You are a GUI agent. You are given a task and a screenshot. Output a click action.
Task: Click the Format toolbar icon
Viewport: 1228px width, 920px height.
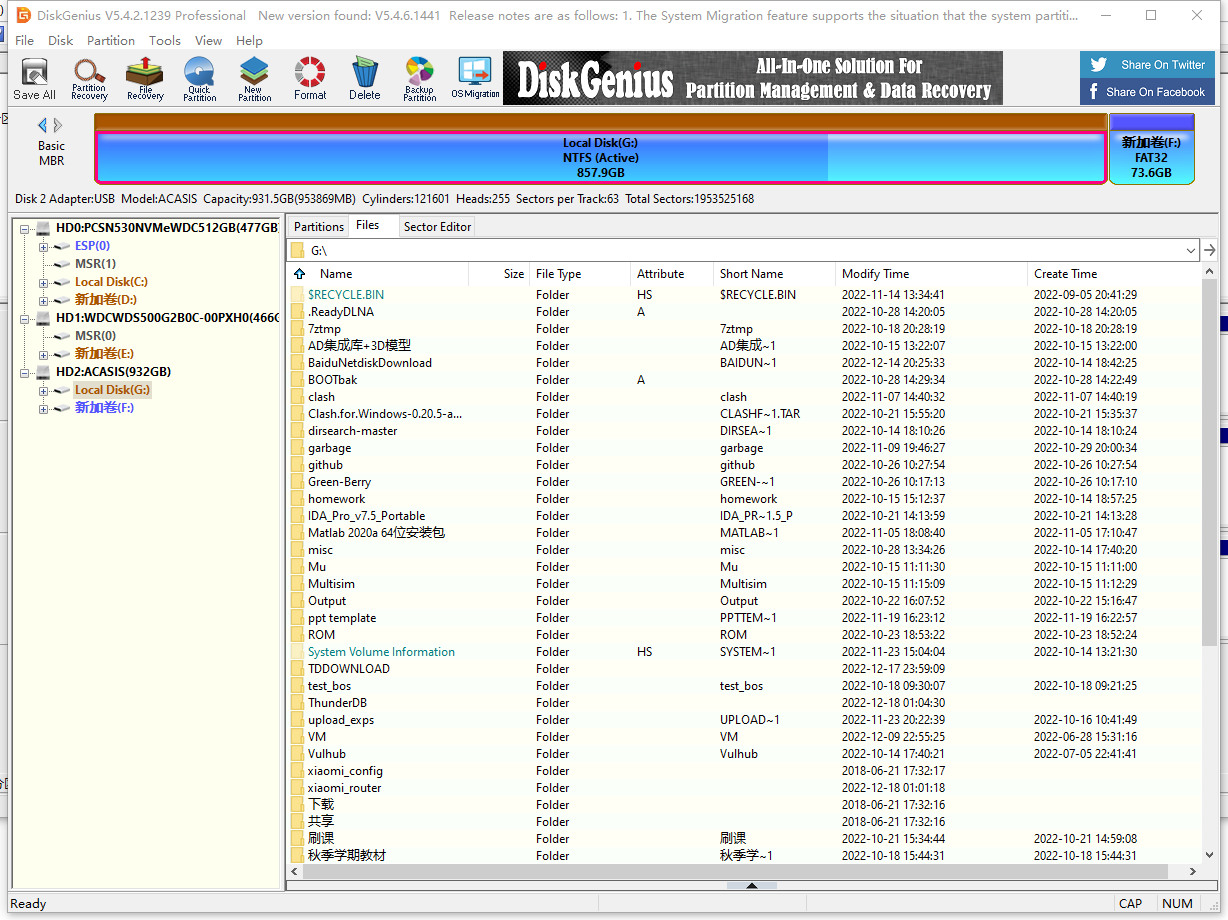310,78
